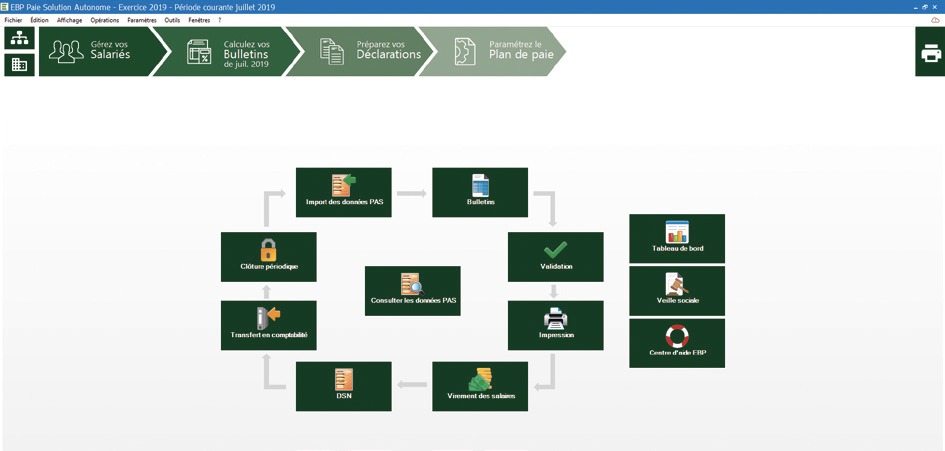
Task: Open Centre d'aide EBP tile
Action: [677, 343]
